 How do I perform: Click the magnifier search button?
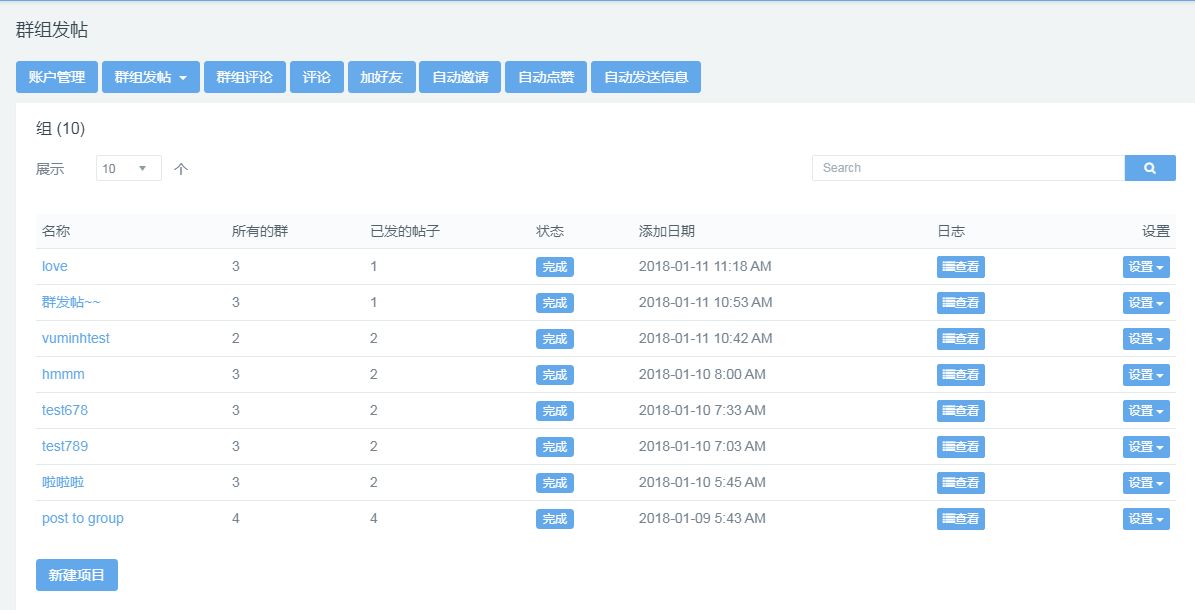(x=1150, y=168)
